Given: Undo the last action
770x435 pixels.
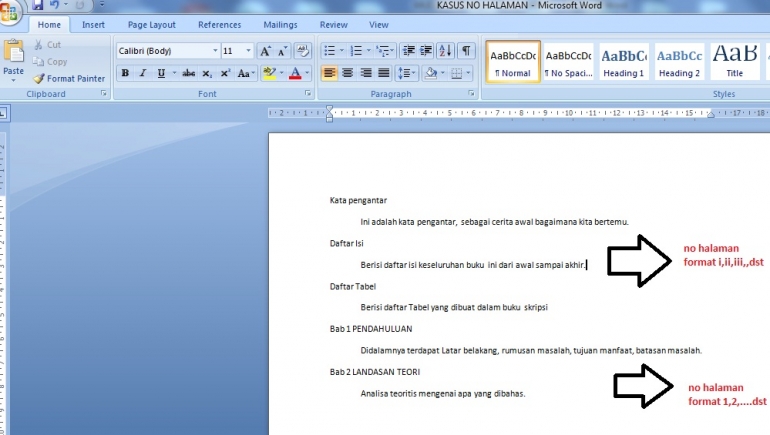Looking at the screenshot, I should [x=55, y=5].
